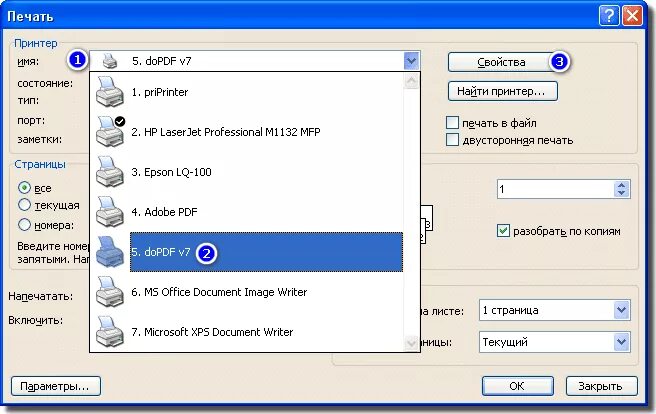Image resolution: width=656 pixels, height=414 pixels.
Task: Uncheck 'разобрать по копиям'
Action: coord(503,230)
